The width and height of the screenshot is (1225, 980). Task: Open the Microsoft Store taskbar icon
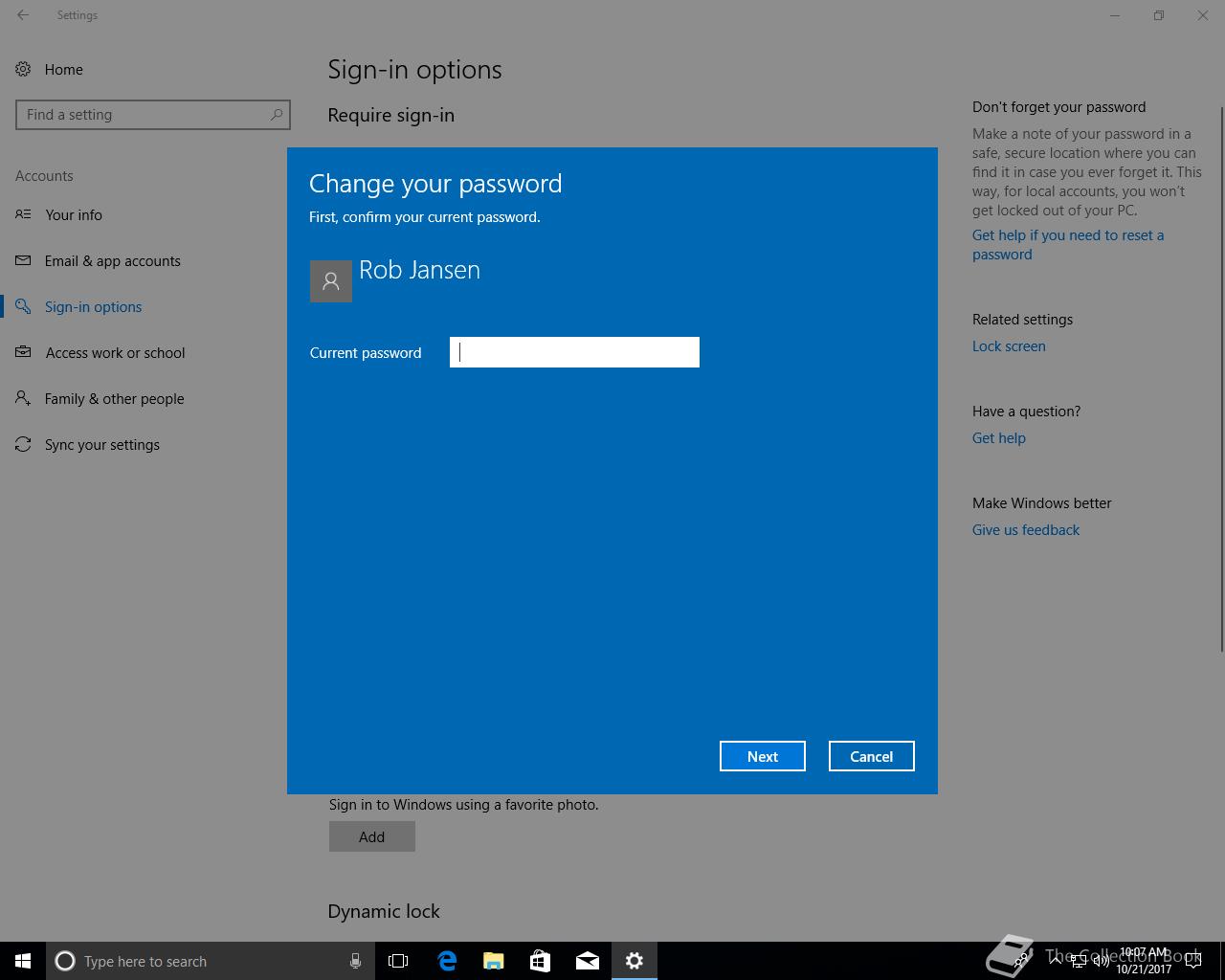[x=541, y=961]
